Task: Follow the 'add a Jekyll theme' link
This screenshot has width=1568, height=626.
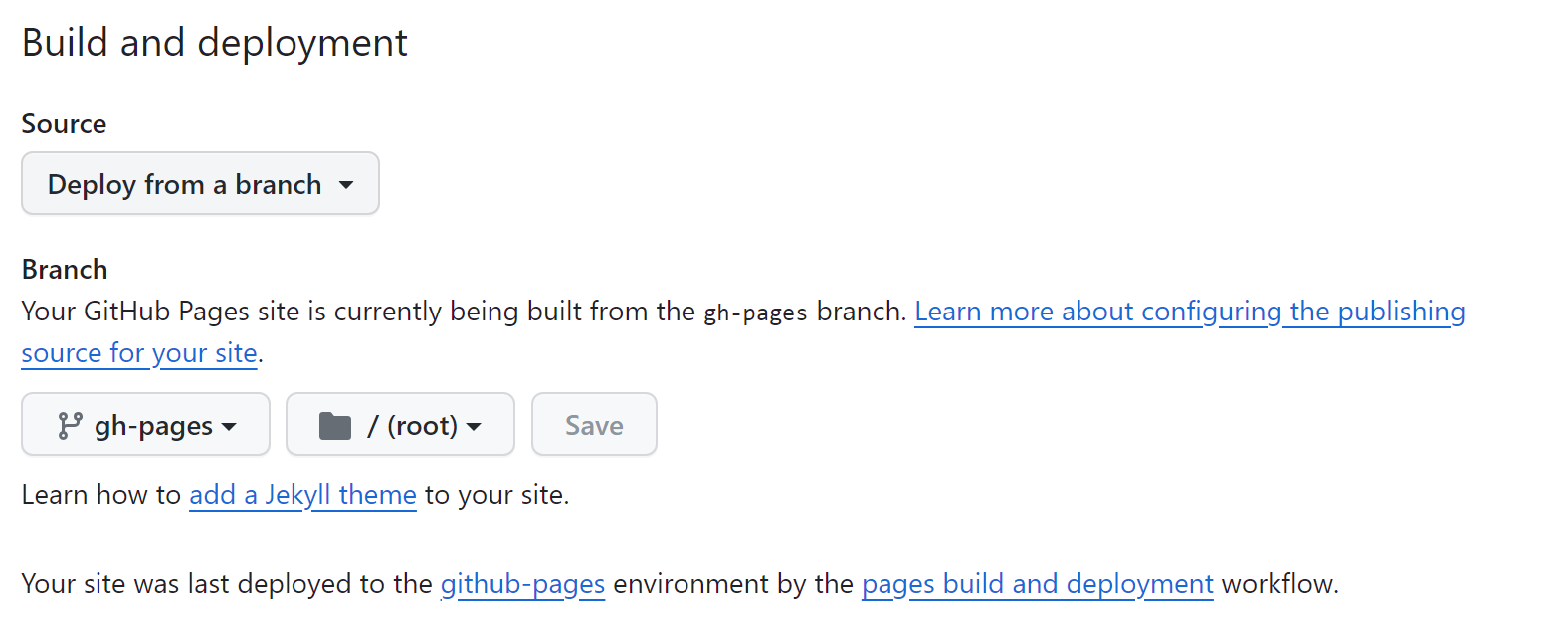Action: coord(302,495)
